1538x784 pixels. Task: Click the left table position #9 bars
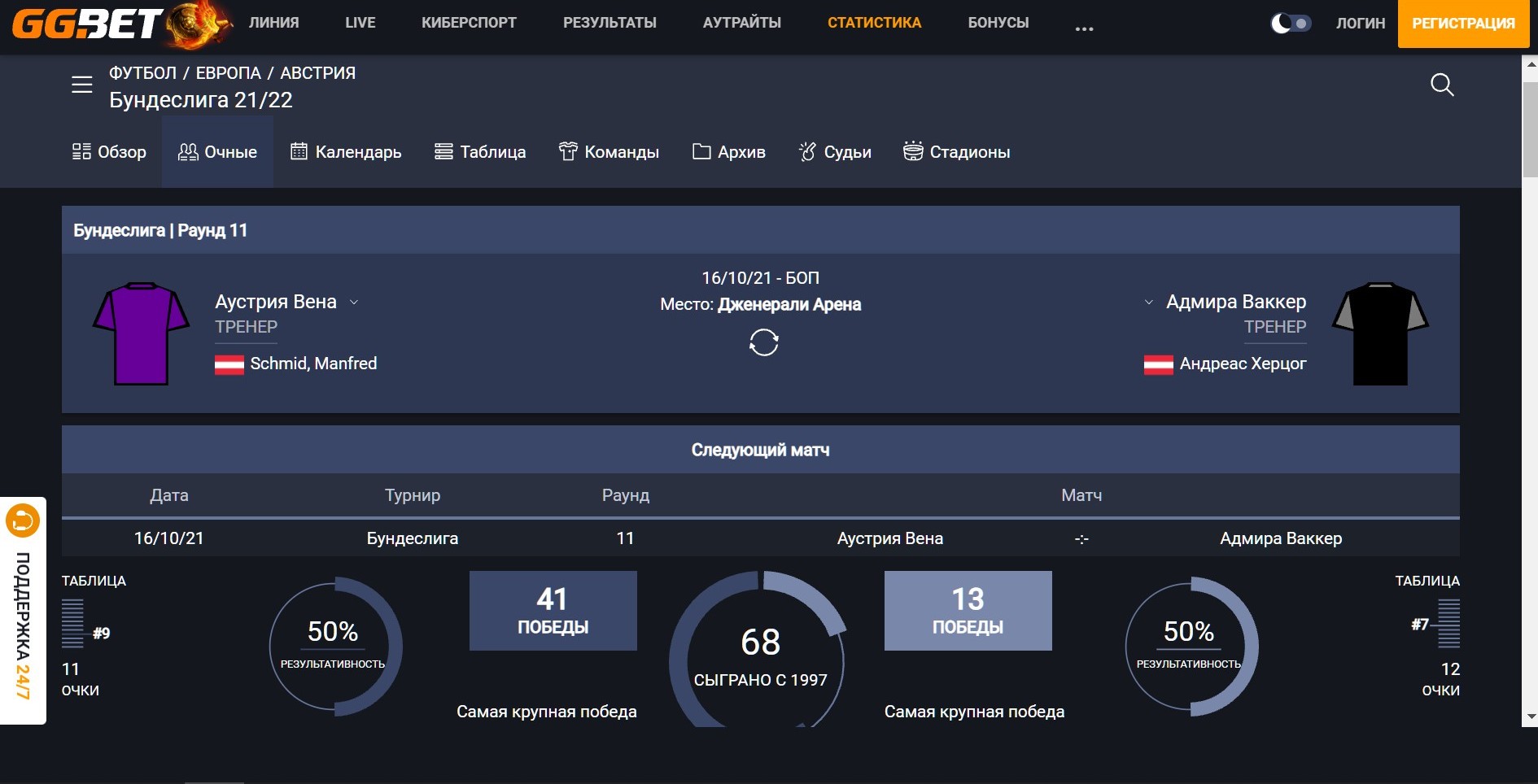[72, 624]
